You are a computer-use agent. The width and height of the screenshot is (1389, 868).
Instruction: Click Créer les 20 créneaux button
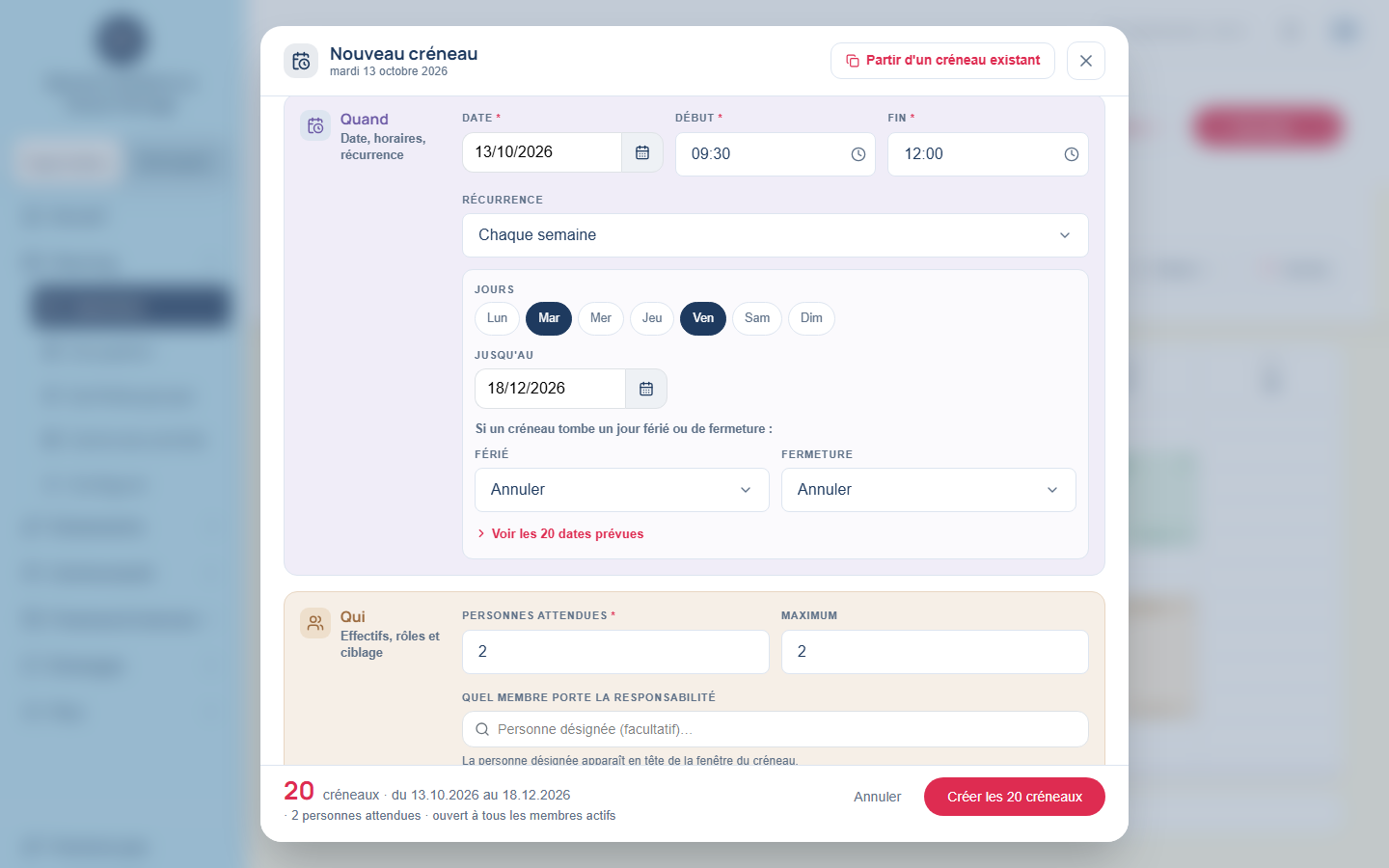pyautogui.click(x=1015, y=797)
